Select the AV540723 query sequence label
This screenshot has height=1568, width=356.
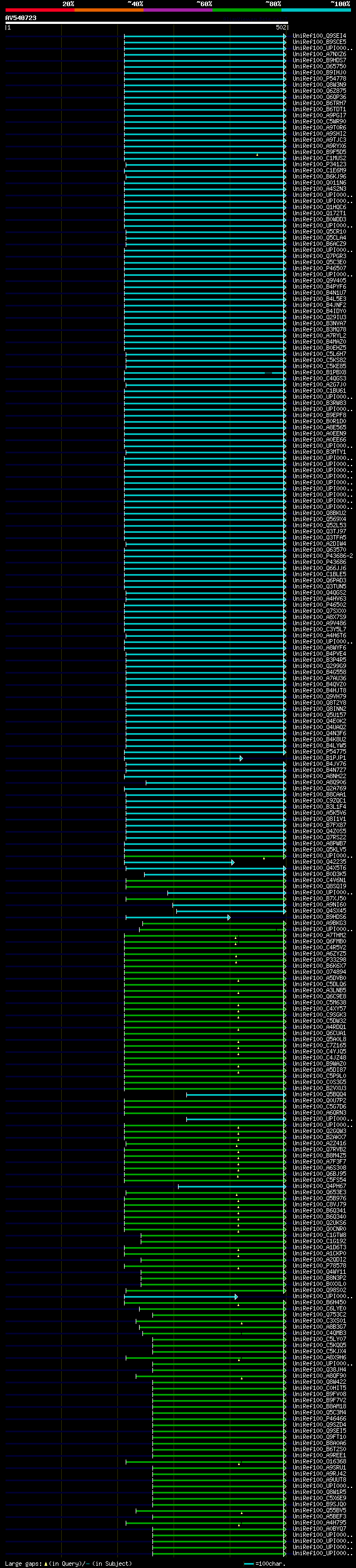coord(21,18)
